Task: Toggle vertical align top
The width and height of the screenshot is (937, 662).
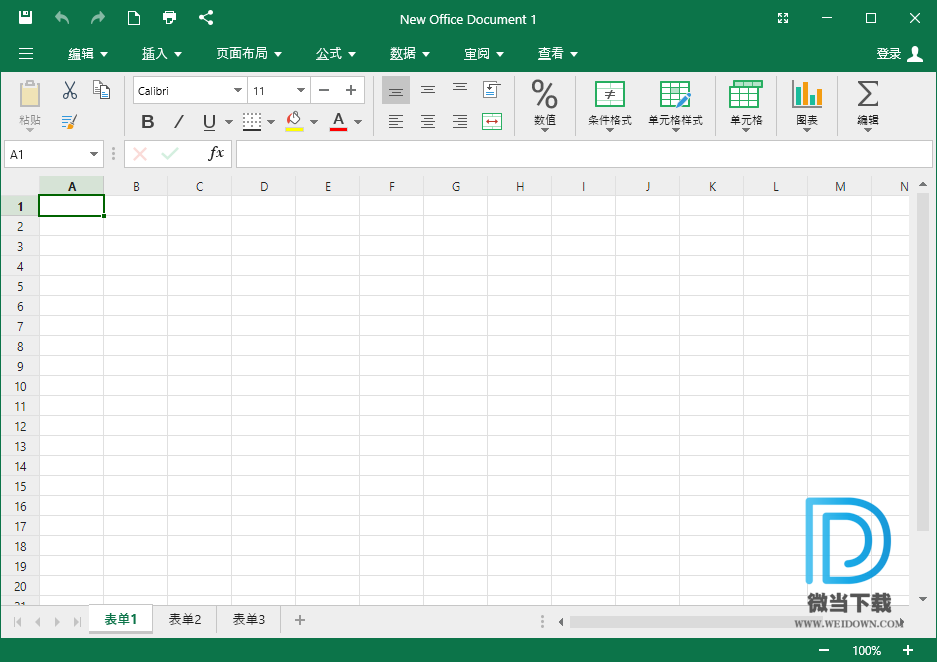Action: 460,89
